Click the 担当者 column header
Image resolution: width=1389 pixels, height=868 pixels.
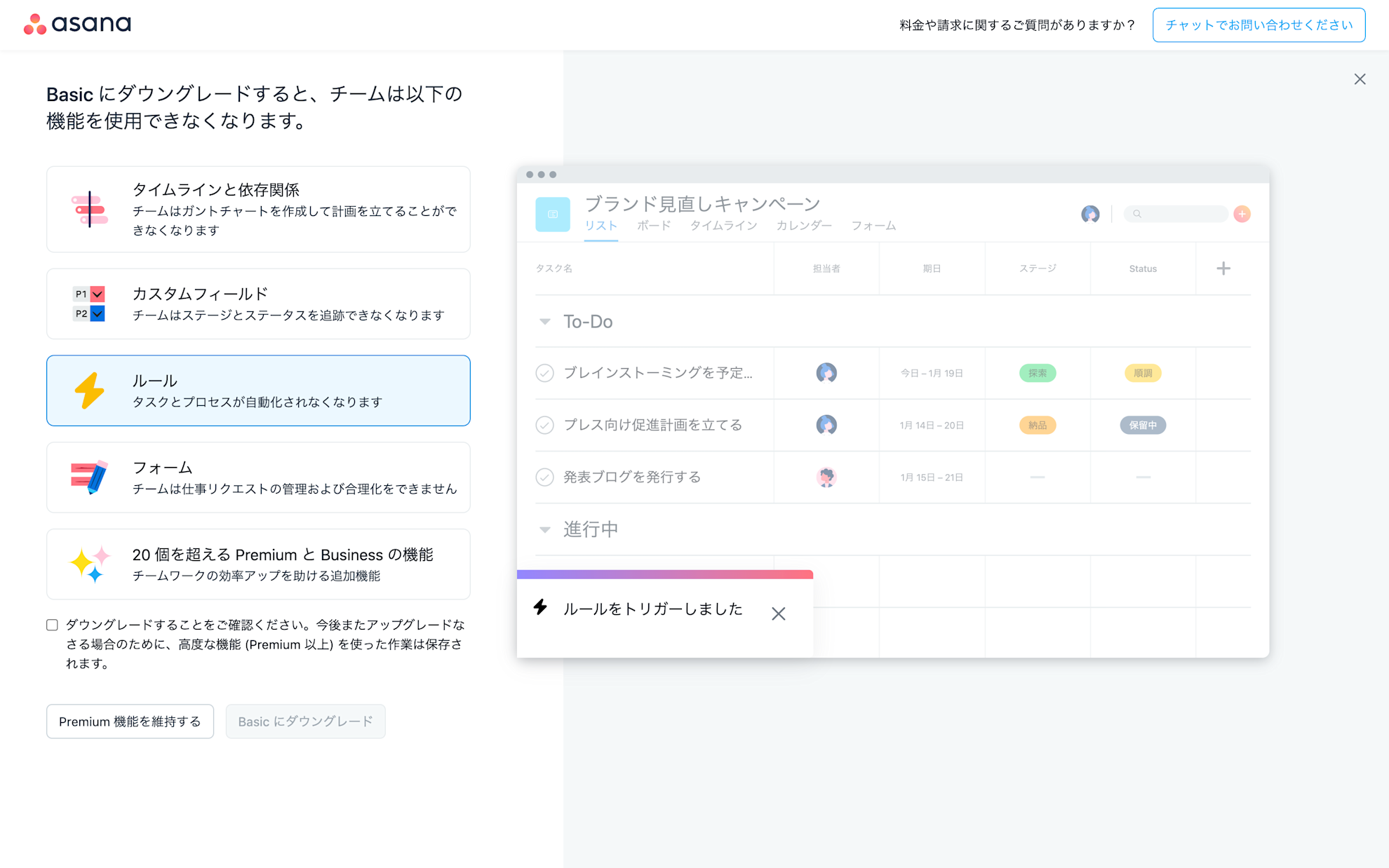pos(826,269)
